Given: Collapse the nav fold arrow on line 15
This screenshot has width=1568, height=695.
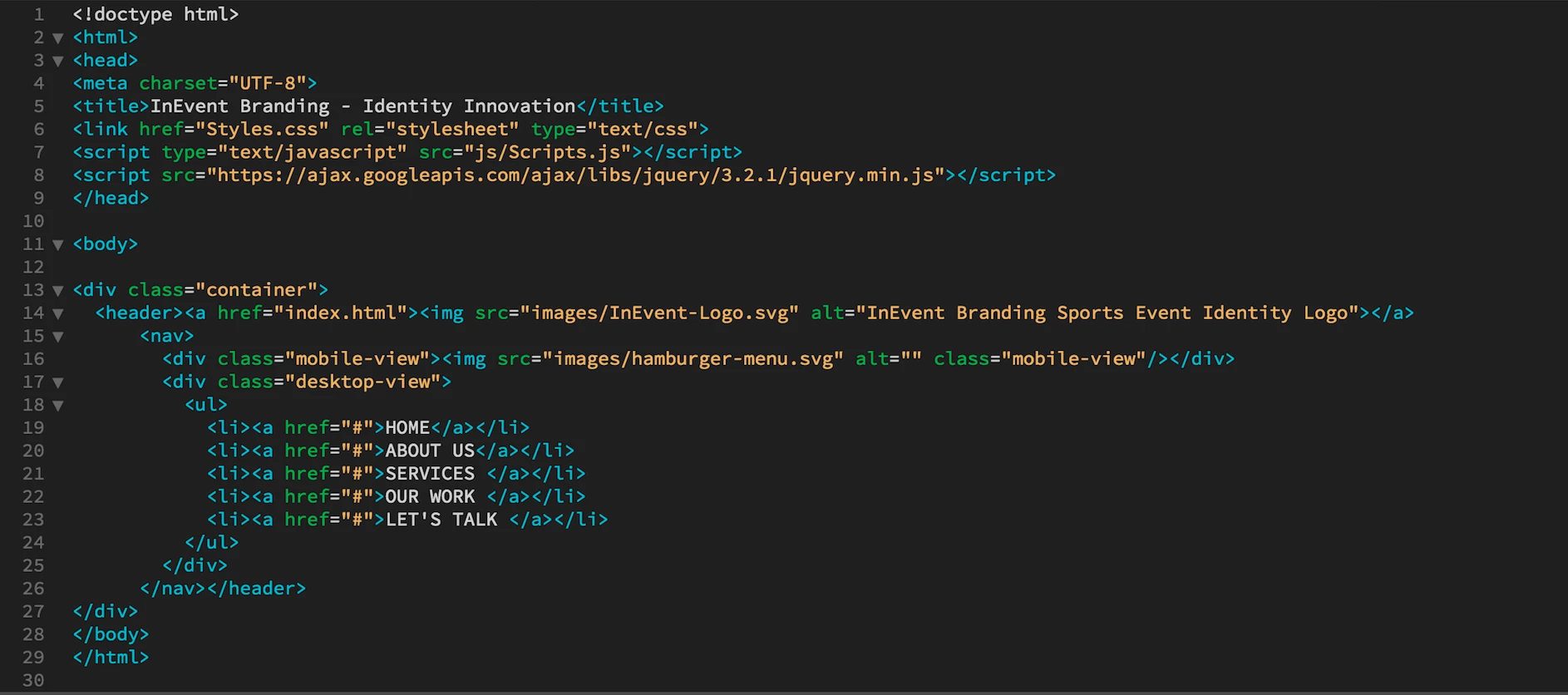Looking at the screenshot, I should 58,337.
